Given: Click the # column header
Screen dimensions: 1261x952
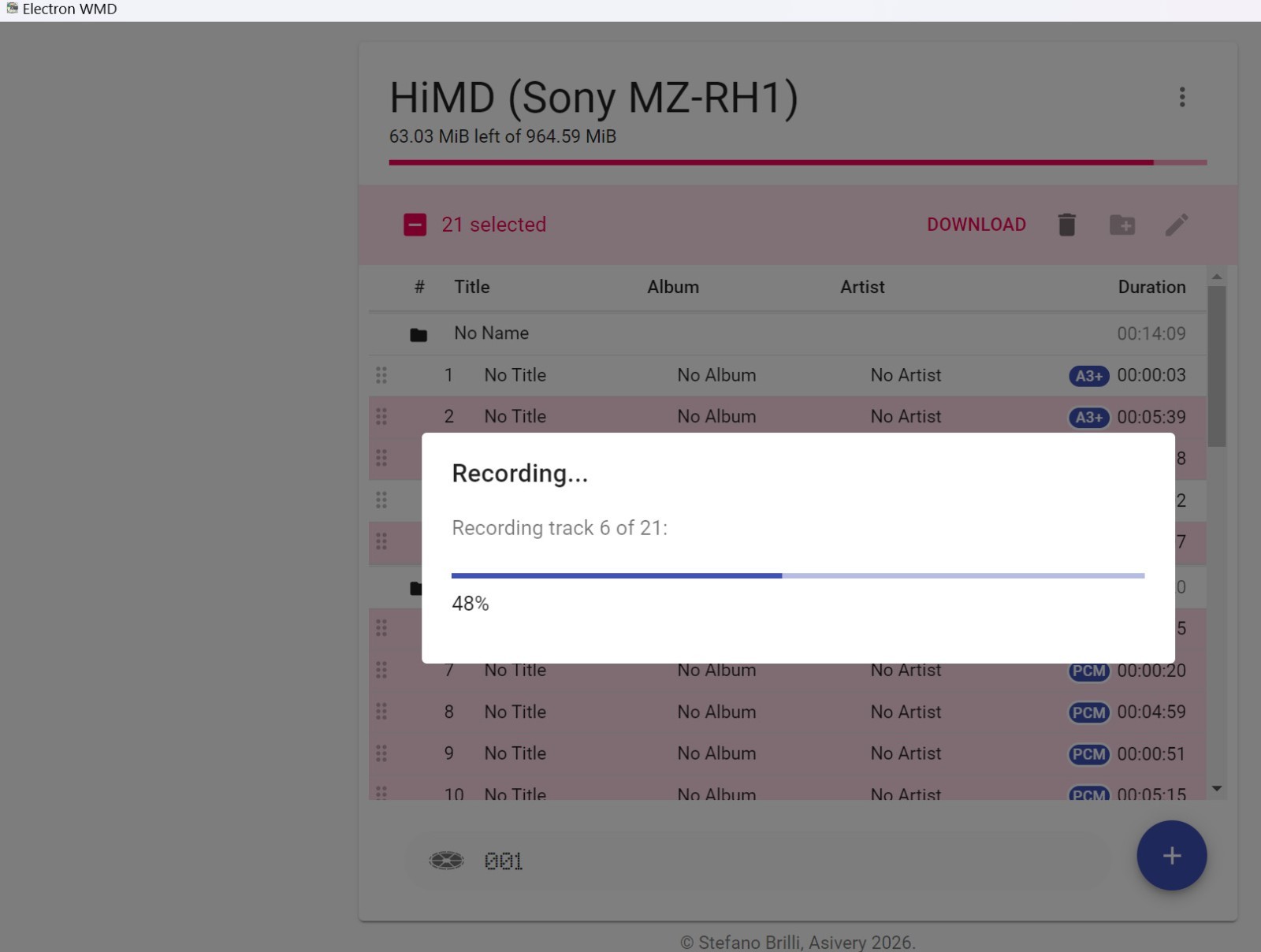Looking at the screenshot, I should pyautogui.click(x=419, y=287).
